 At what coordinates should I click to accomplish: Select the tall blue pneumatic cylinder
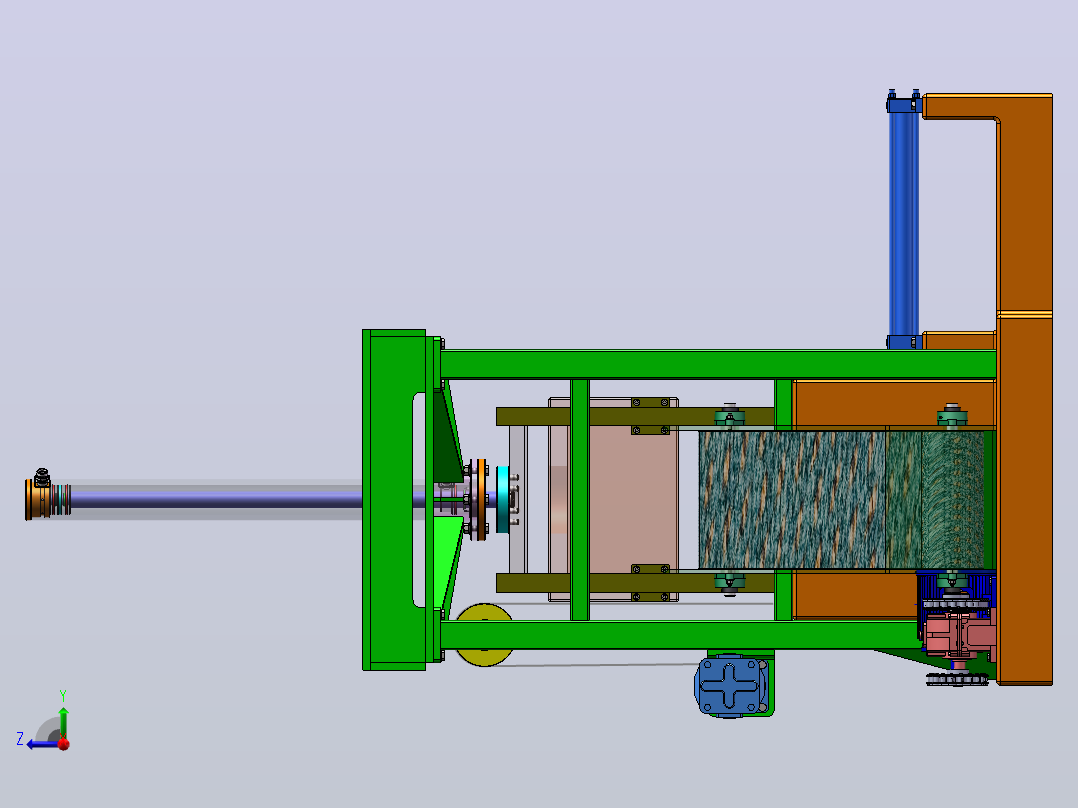tap(903, 223)
